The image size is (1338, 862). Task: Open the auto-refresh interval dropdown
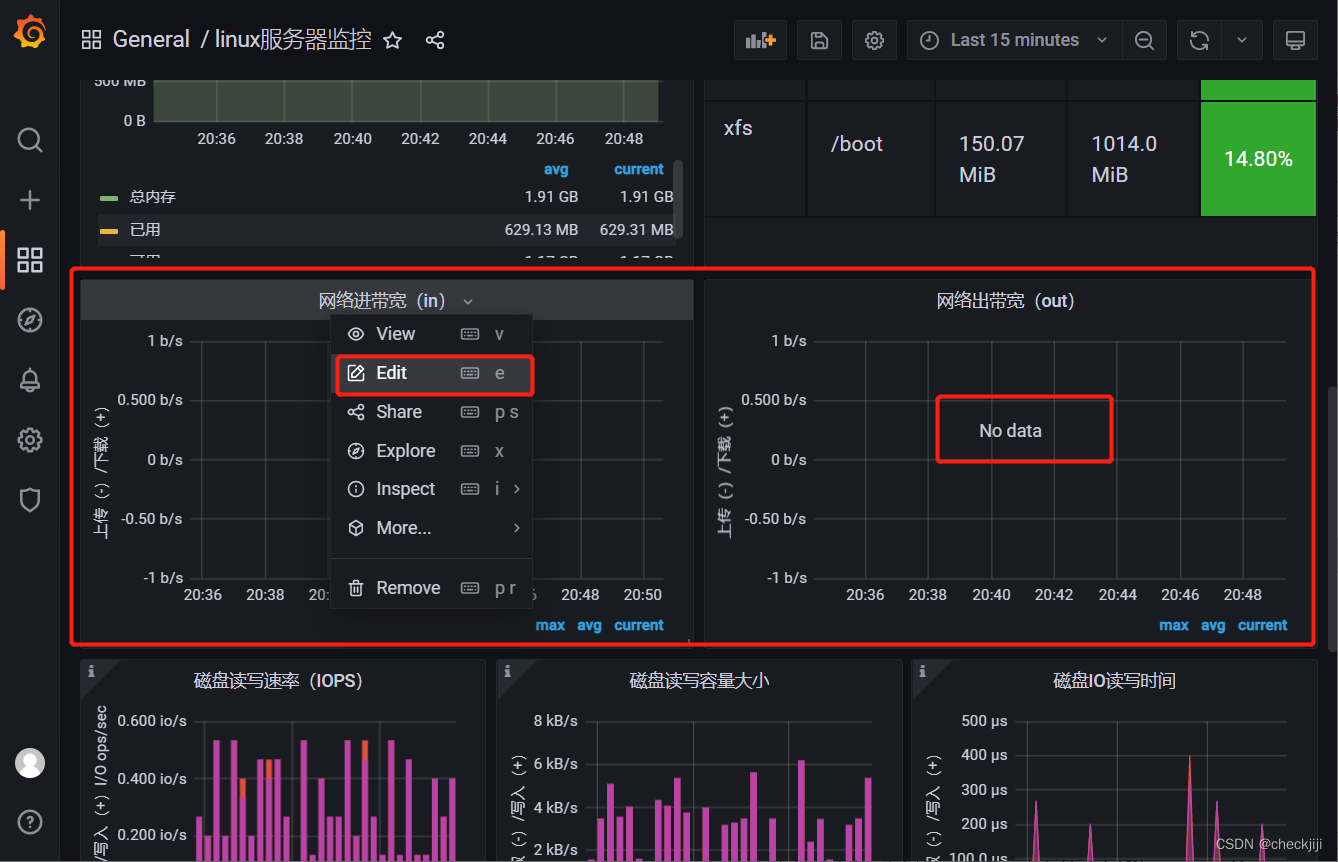coord(1241,40)
